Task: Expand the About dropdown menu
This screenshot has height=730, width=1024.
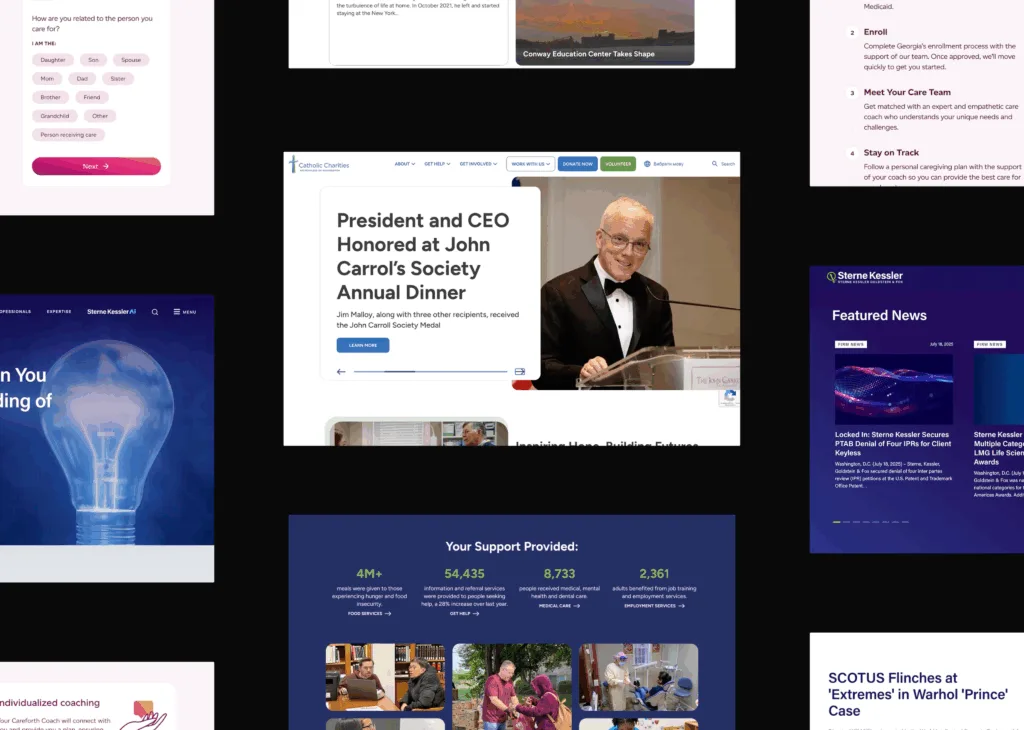Action: click(x=404, y=164)
